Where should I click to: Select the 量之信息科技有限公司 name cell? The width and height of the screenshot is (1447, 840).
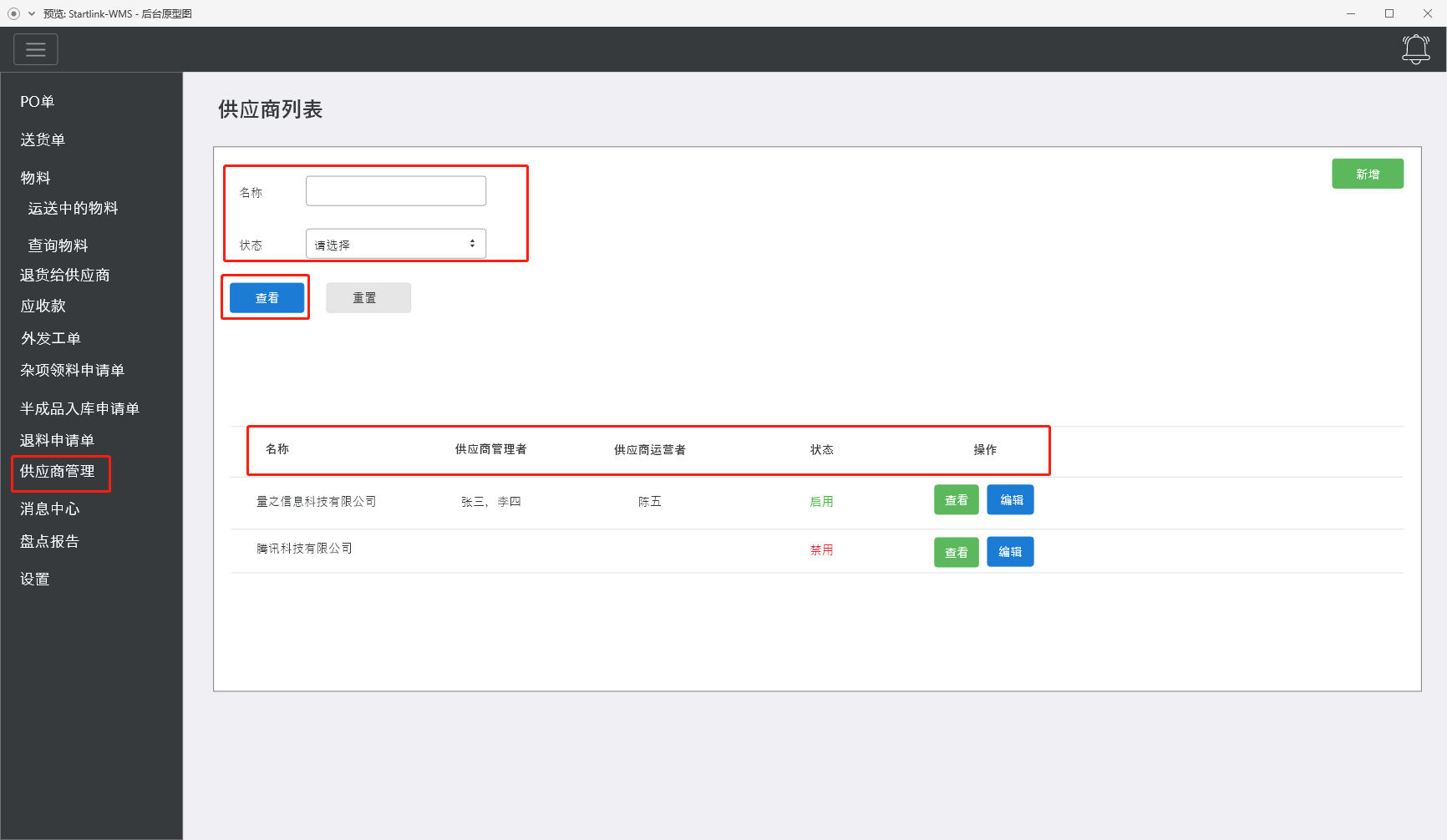click(317, 502)
